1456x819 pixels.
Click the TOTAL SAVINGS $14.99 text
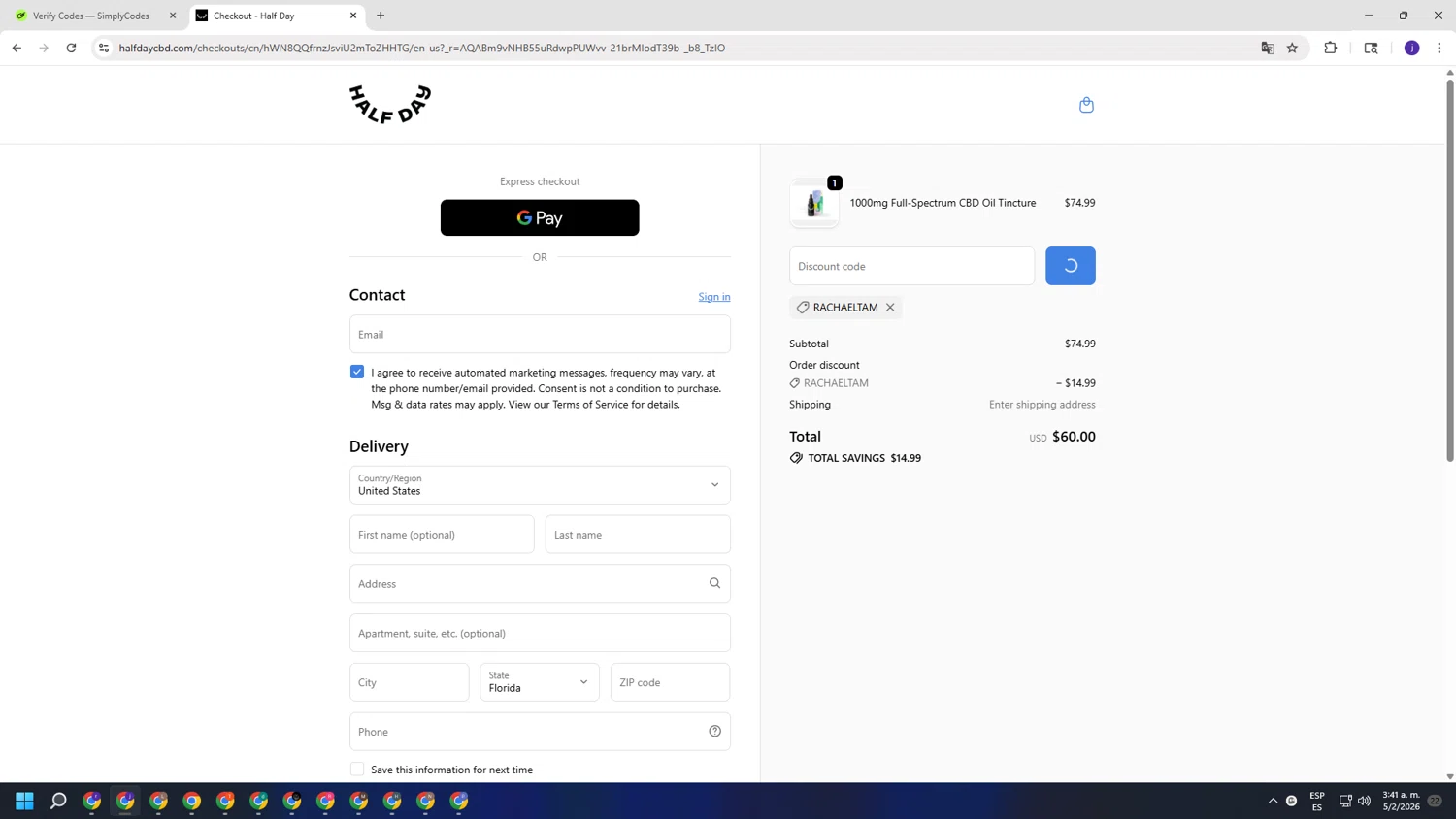[855, 458]
